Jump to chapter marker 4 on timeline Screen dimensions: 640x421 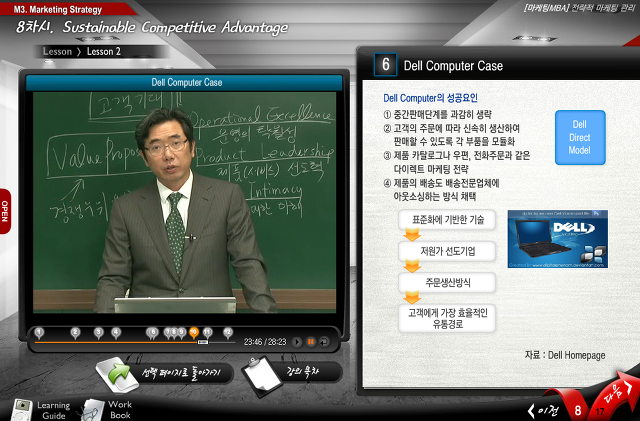tap(116, 333)
